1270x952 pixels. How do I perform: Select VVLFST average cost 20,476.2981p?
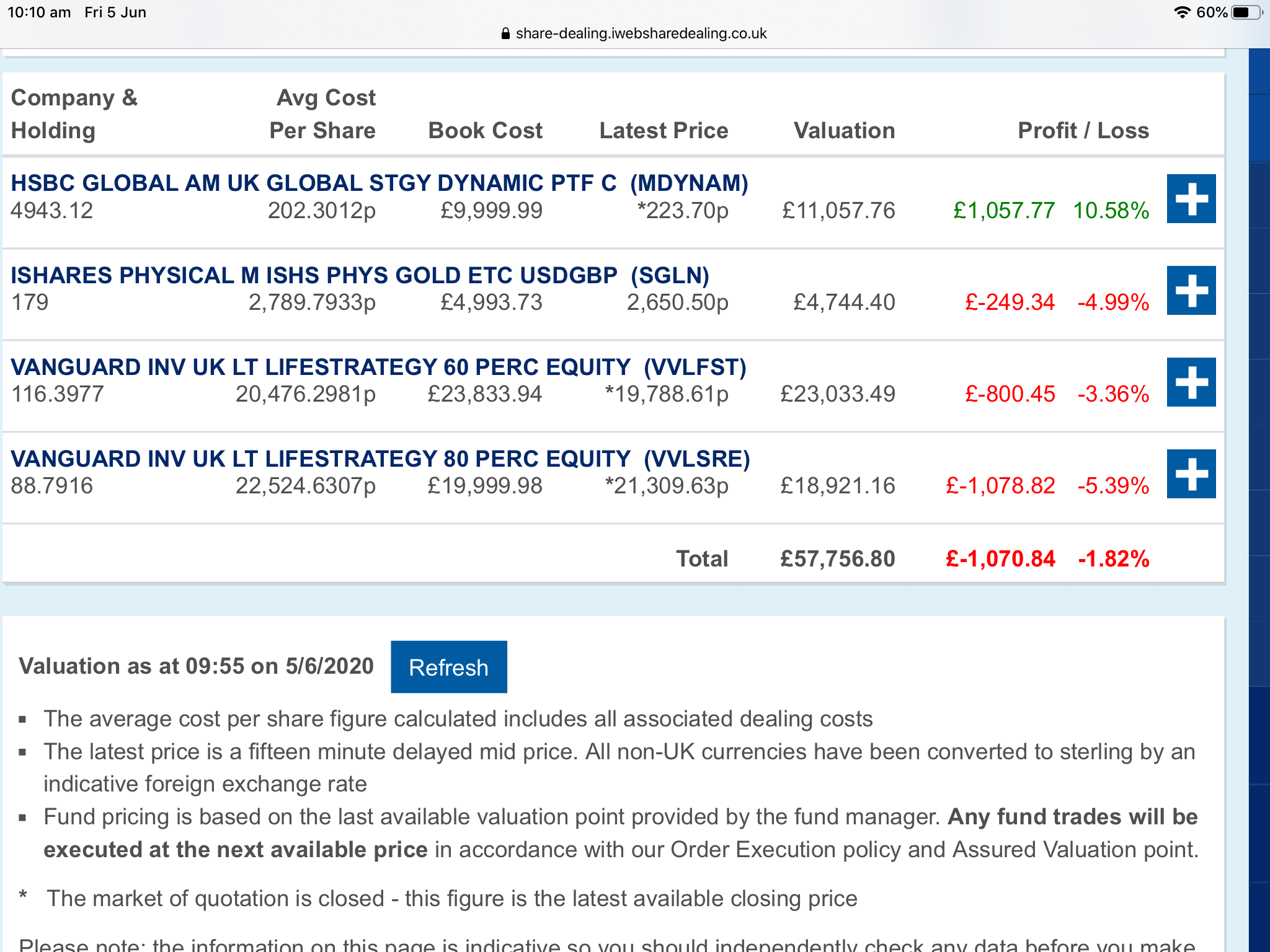(x=306, y=394)
